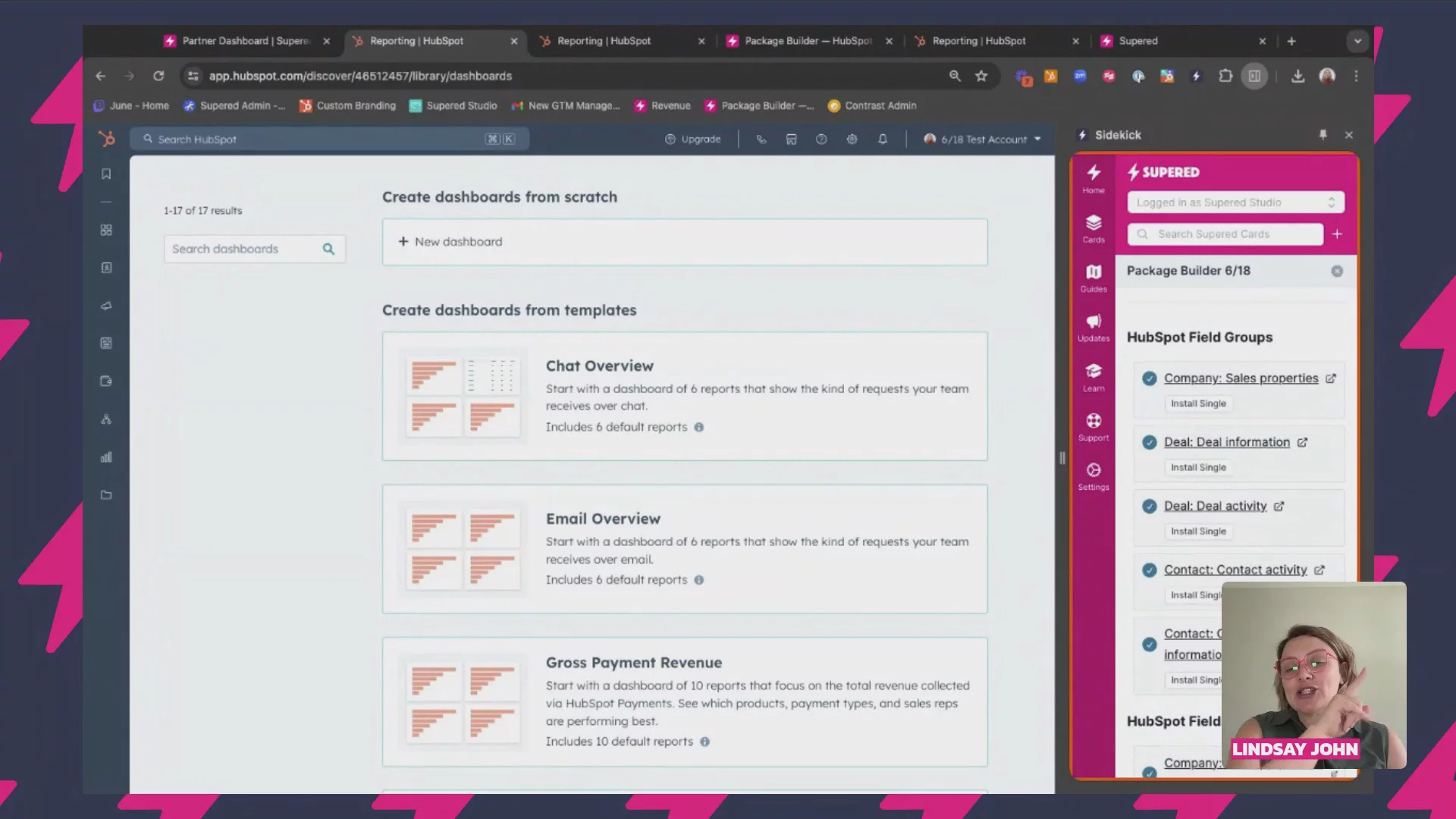The image size is (1456, 819).
Task: Toggle checkmark for Company: Sales properties
Action: click(1150, 378)
